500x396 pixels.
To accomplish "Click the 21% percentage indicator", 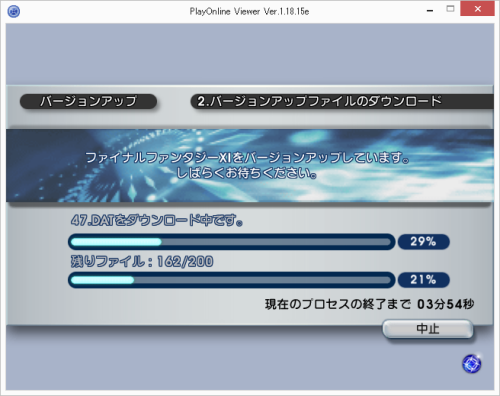I will (x=423, y=280).
